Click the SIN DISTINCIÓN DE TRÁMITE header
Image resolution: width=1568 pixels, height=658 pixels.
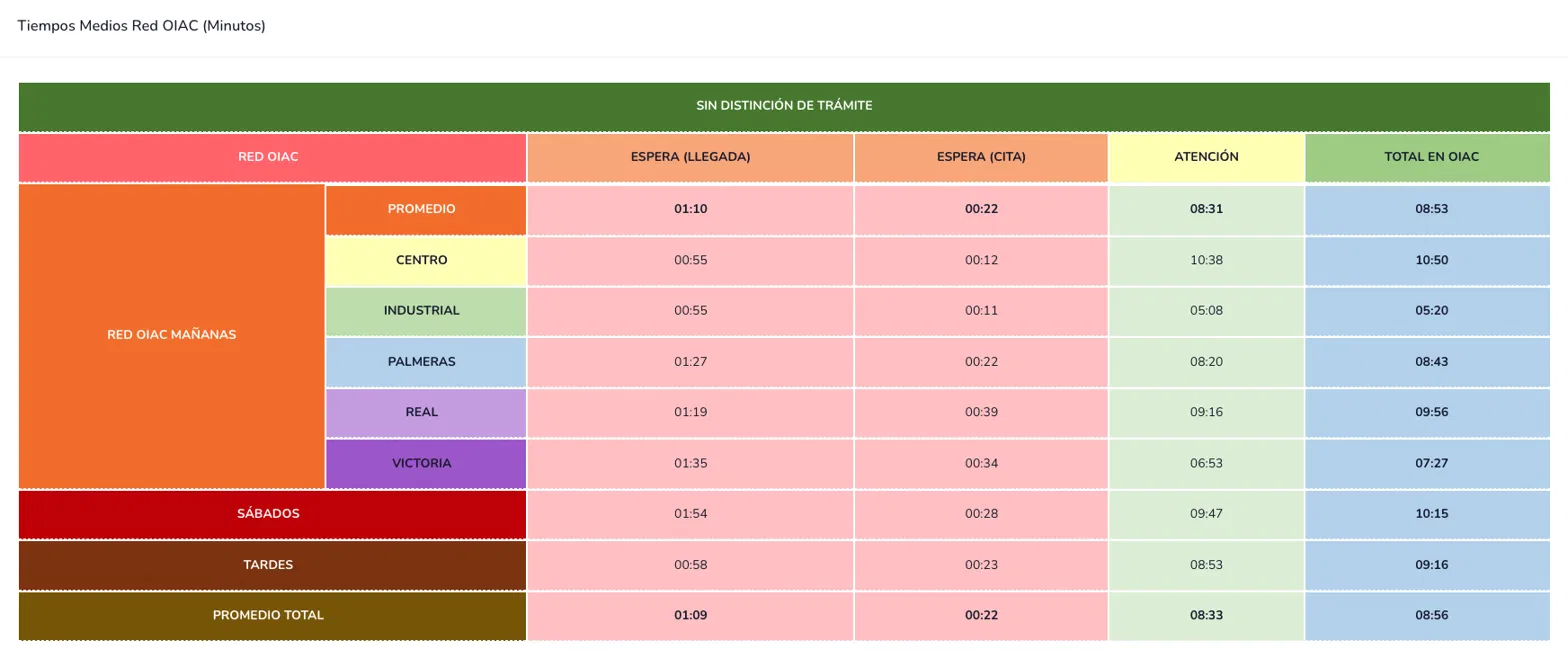pos(784,106)
